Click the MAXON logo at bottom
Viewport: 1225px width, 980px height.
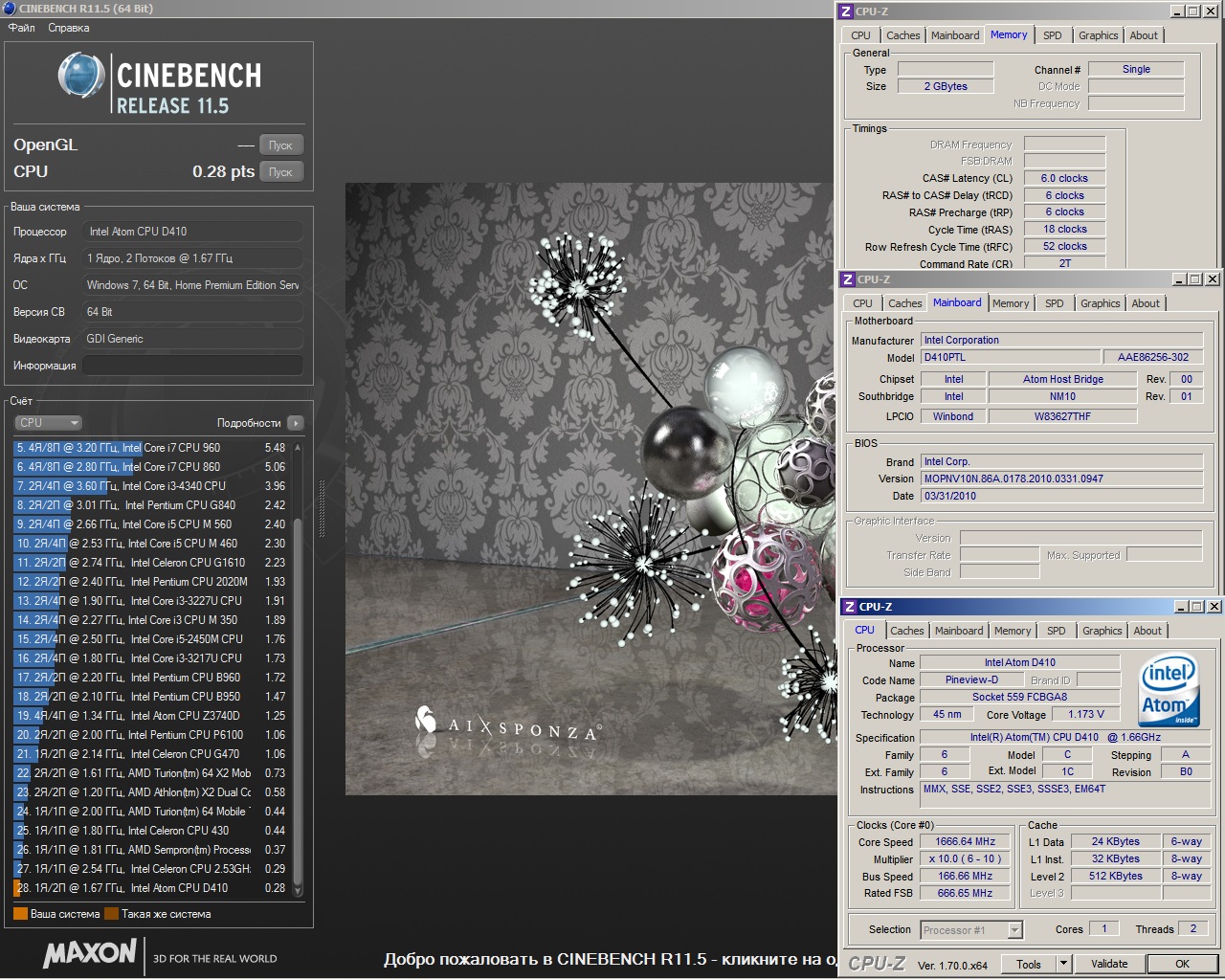(90, 953)
